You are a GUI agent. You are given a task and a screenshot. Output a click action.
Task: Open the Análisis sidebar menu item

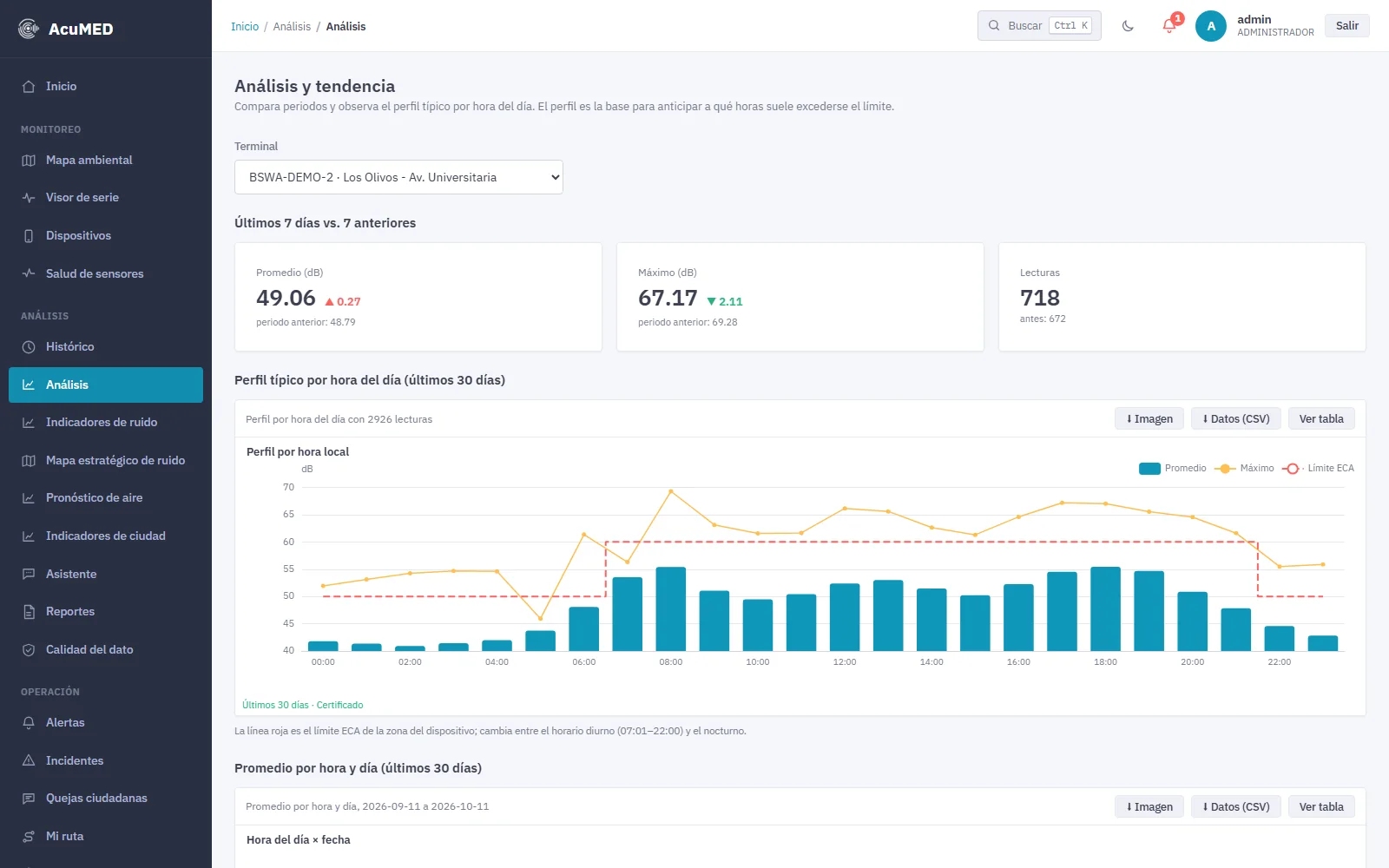pos(106,385)
